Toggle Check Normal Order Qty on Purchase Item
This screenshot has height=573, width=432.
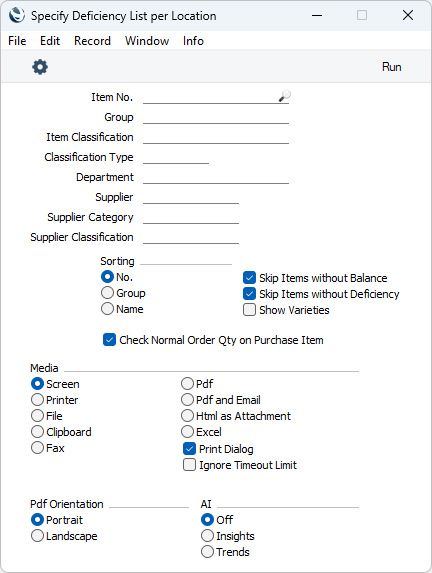pos(109,340)
